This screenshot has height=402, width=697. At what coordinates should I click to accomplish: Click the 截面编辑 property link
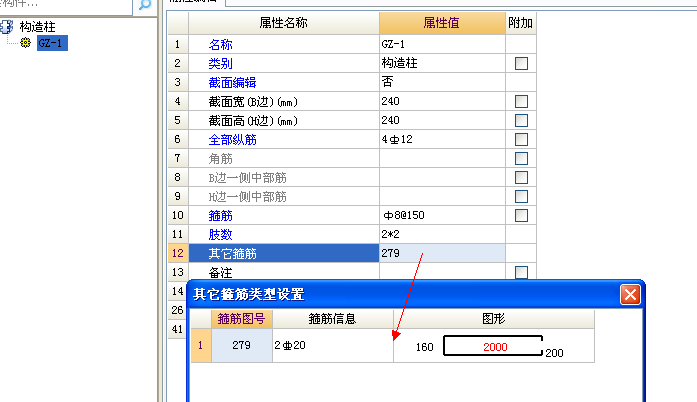(x=232, y=83)
